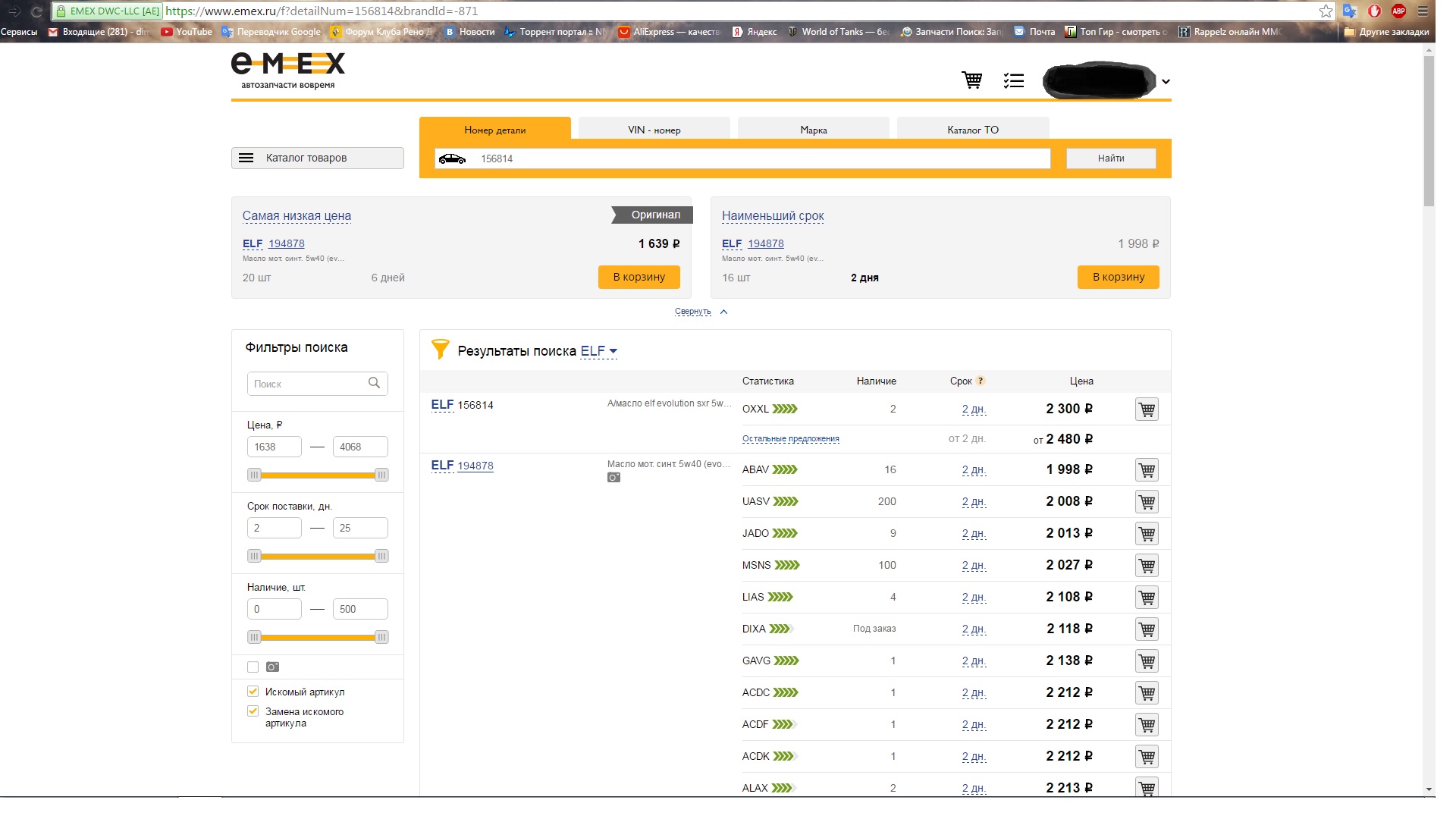The height and width of the screenshot is (819, 1456).
Task: Switch to the Каталог ТО tab
Action: click(x=972, y=130)
